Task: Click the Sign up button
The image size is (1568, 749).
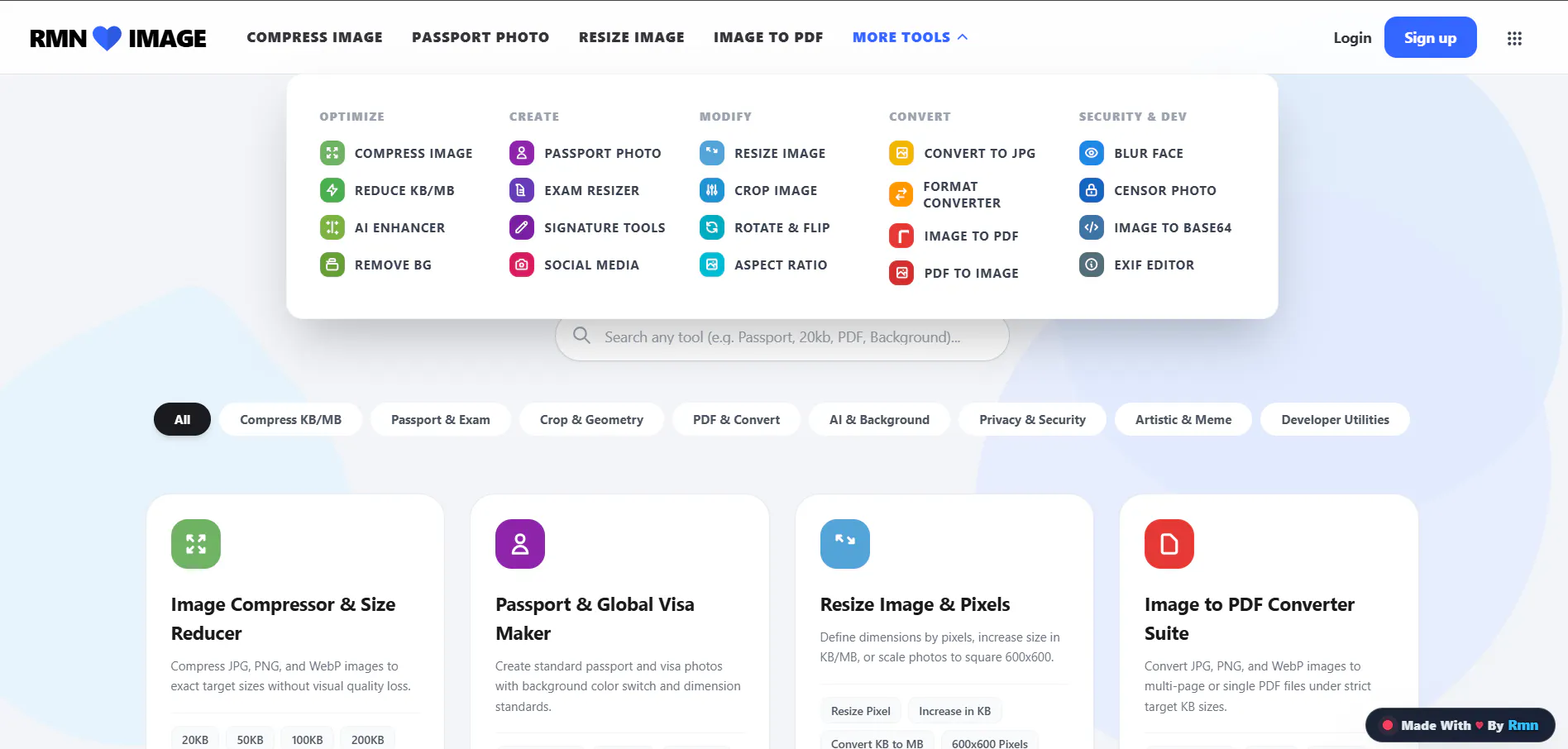Action: pyautogui.click(x=1430, y=37)
